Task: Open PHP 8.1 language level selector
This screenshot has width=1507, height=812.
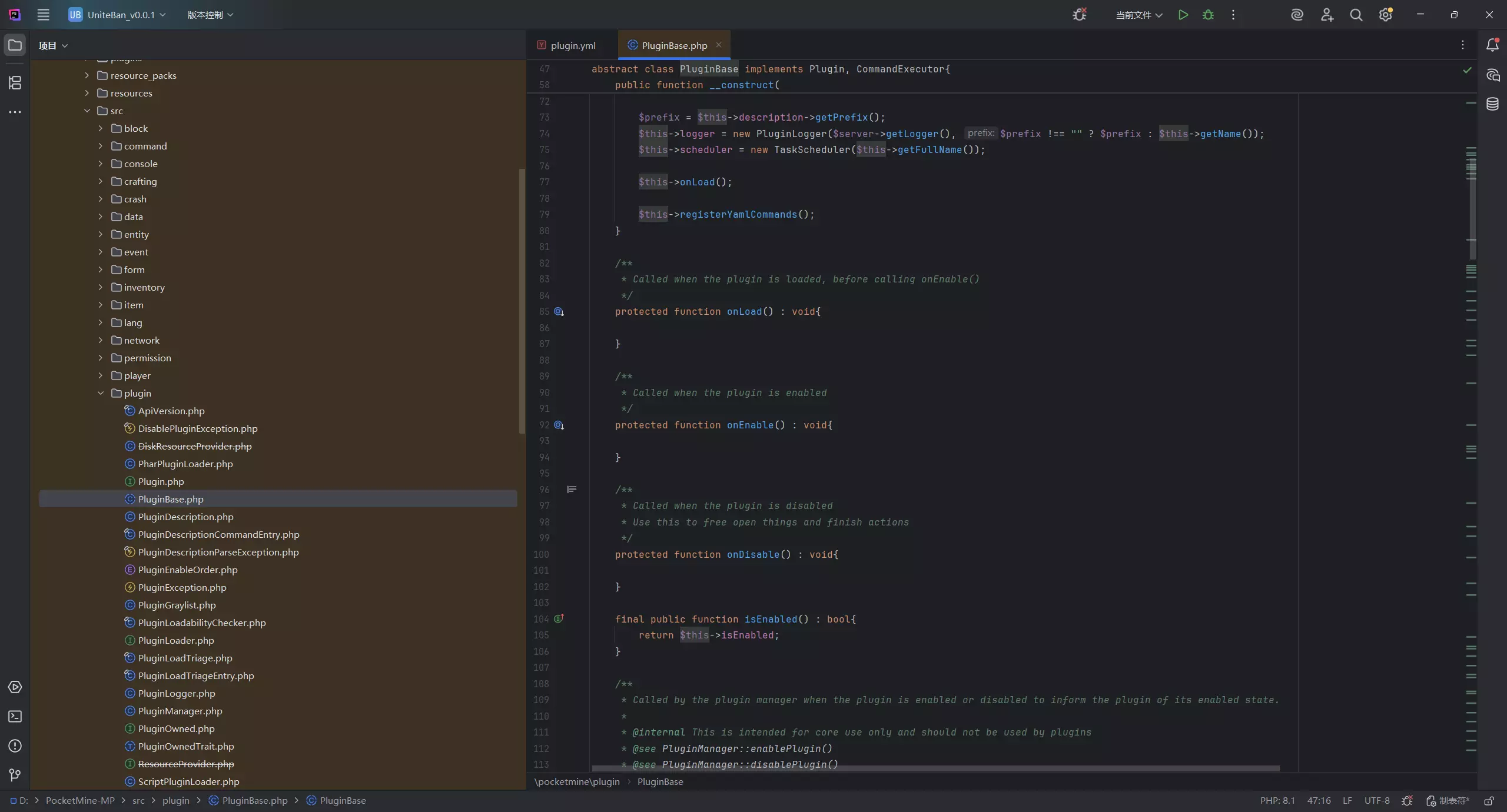Action: tap(1277, 800)
